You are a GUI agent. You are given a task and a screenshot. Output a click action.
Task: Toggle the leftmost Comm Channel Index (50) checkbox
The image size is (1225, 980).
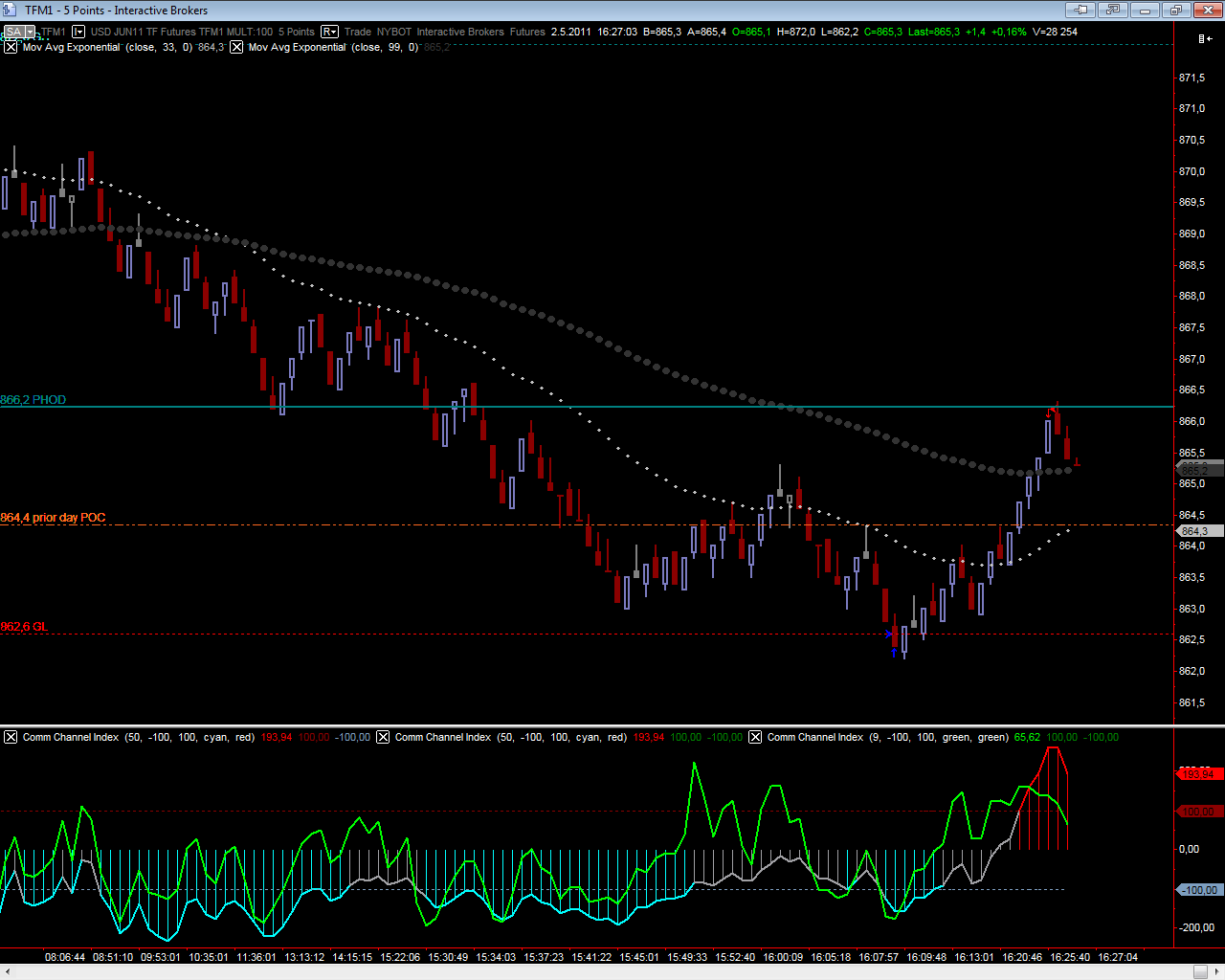pyautogui.click(x=11, y=737)
